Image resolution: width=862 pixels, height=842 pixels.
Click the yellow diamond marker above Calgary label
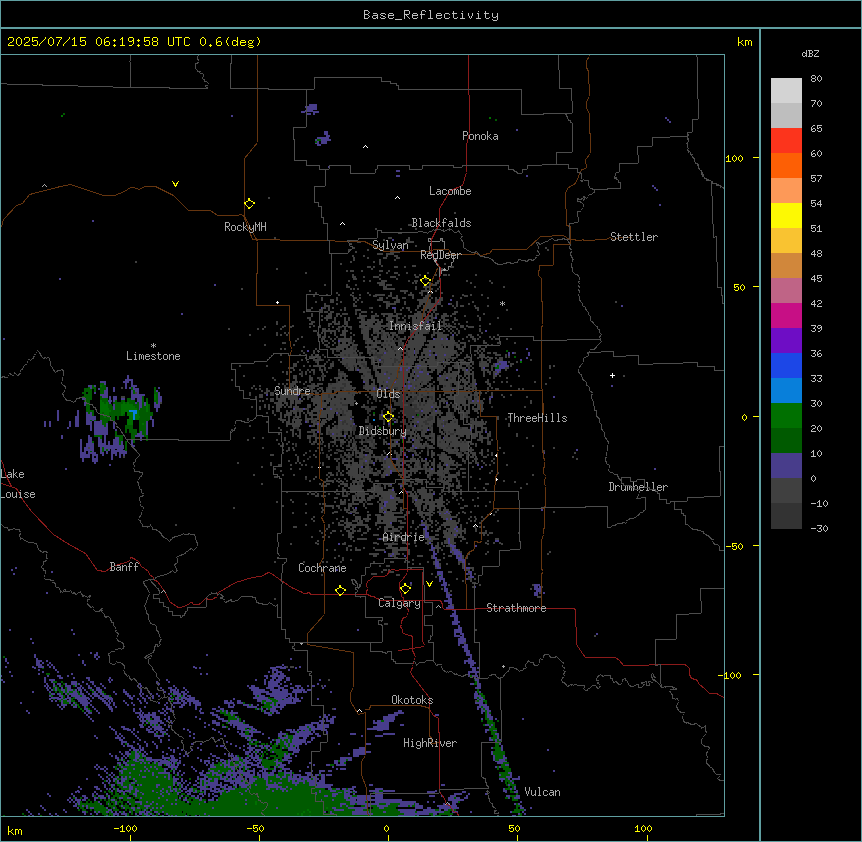click(405, 589)
